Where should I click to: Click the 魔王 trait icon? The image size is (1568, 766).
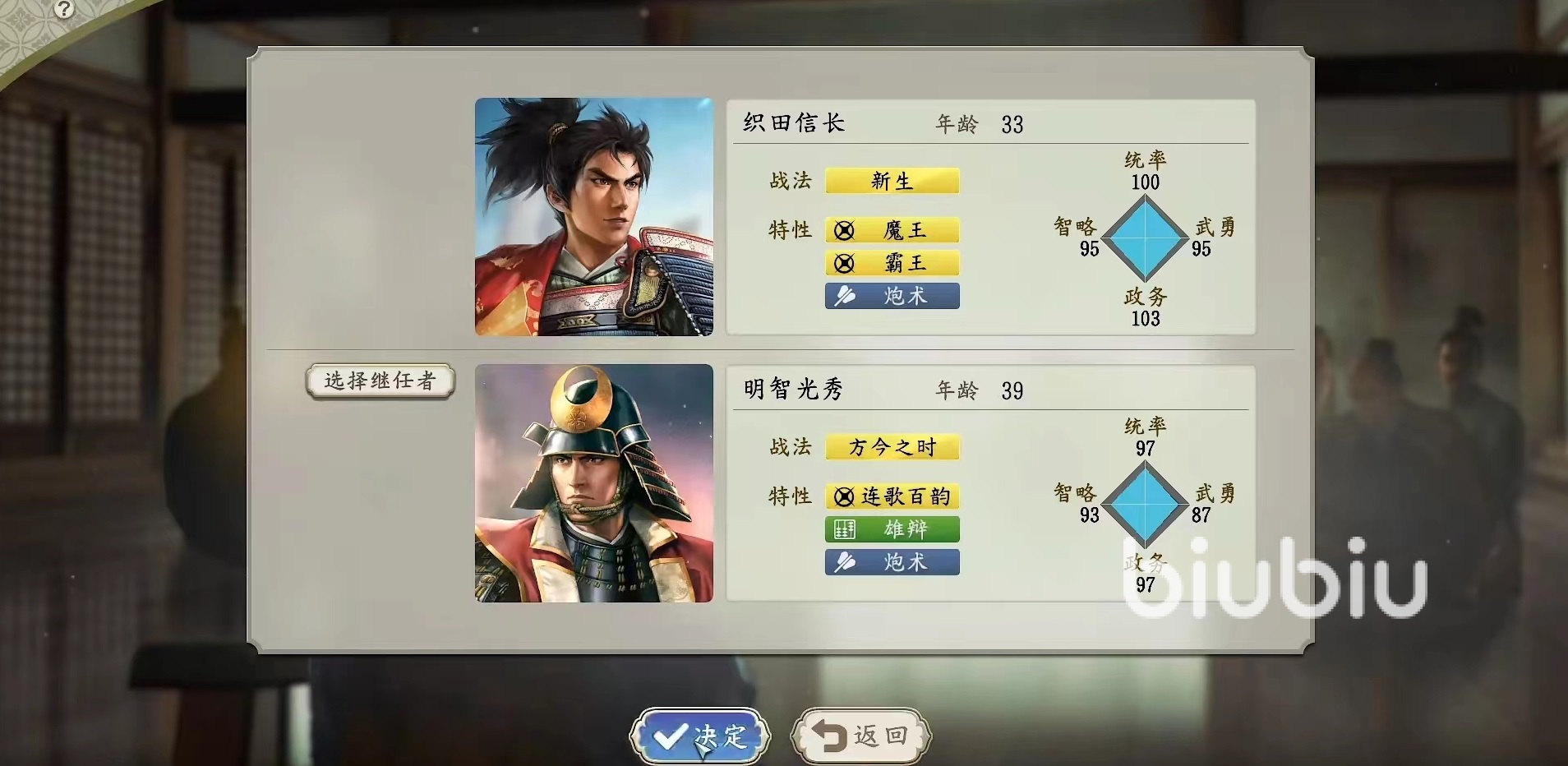click(x=844, y=230)
